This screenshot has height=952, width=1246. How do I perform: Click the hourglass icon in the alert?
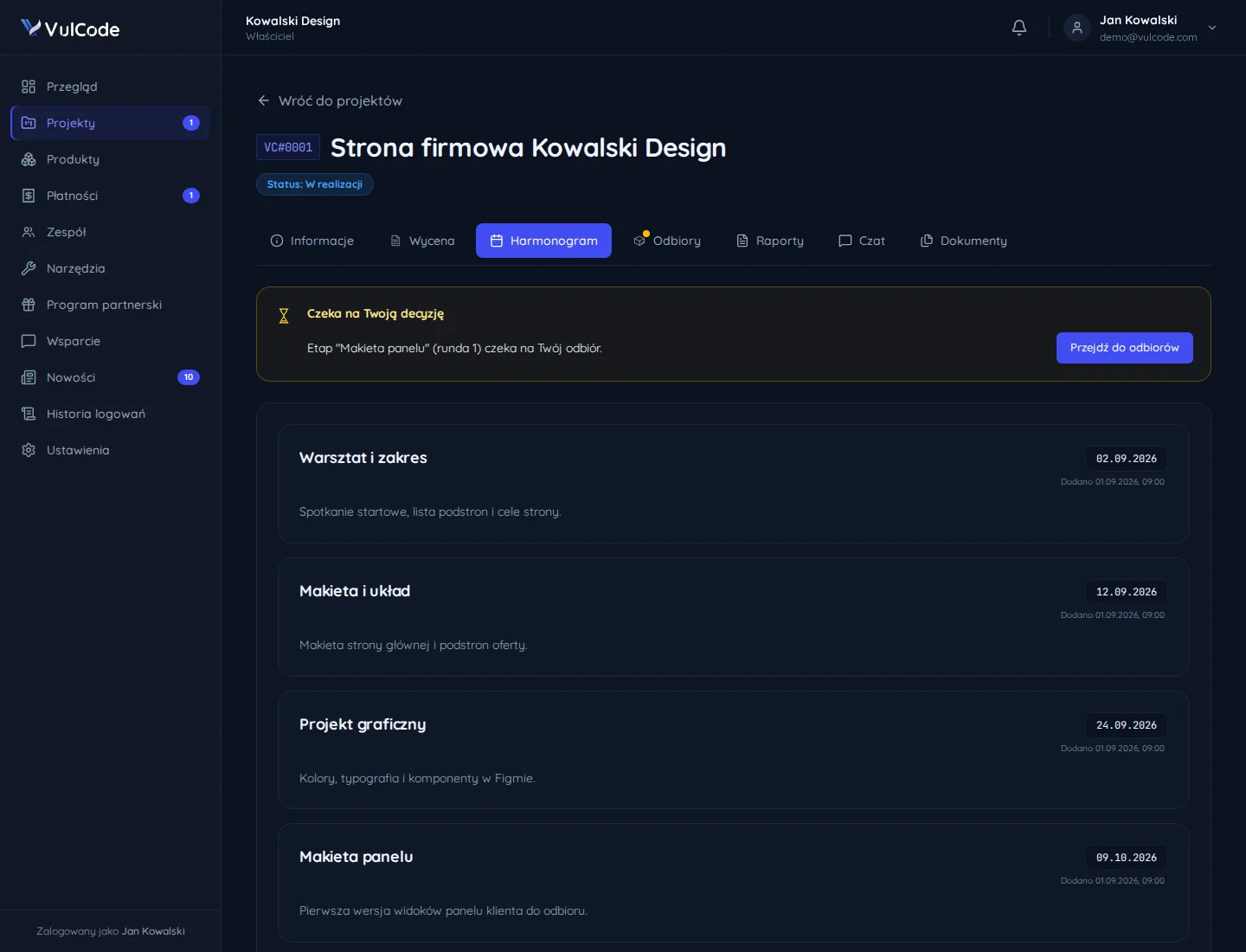(x=284, y=316)
